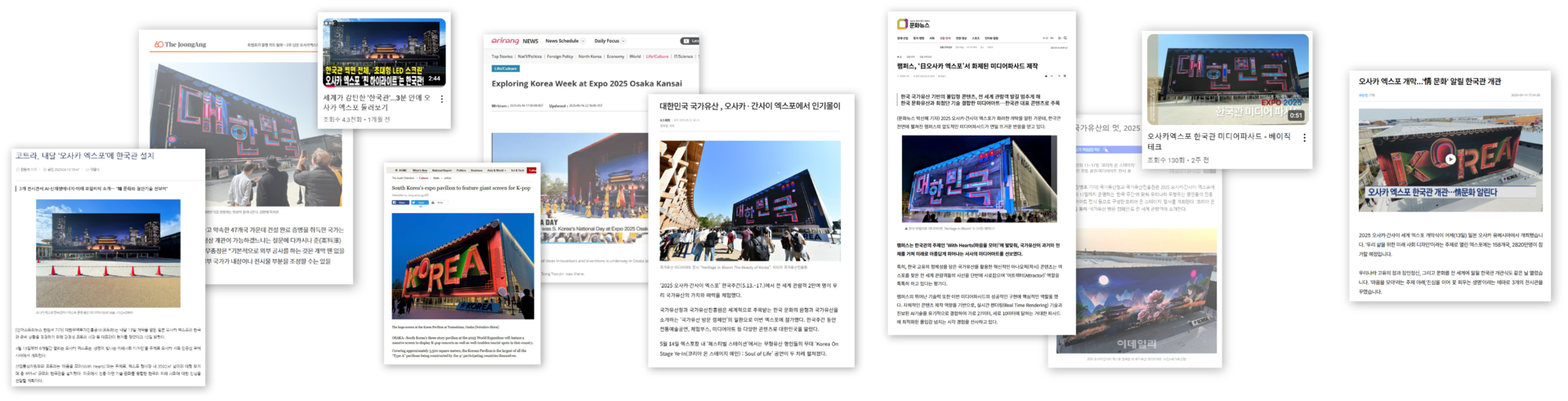Viewport: 1568px width, 401px height.
Task: Open the kebab menu on the 0:51 video card
Action: pyautogui.click(x=1304, y=138)
